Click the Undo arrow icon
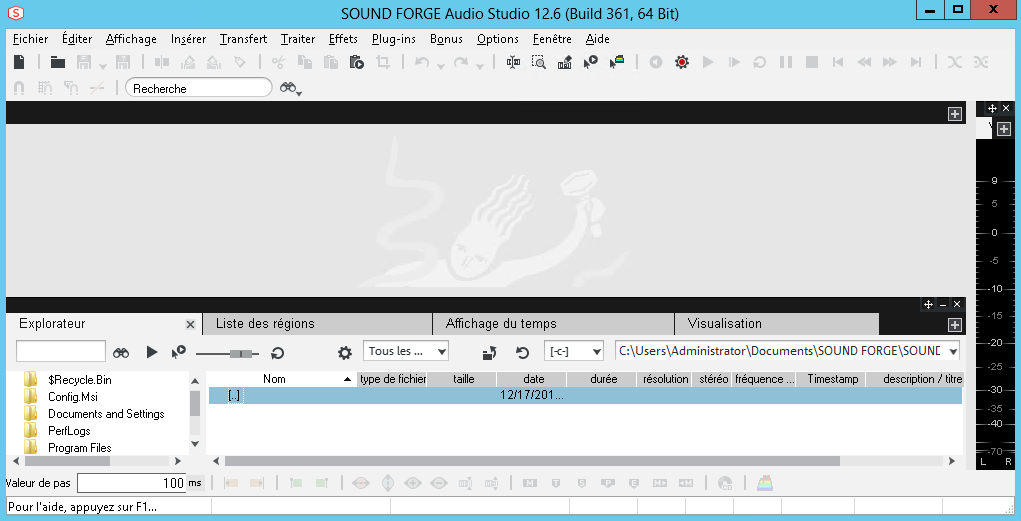 coord(422,62)
